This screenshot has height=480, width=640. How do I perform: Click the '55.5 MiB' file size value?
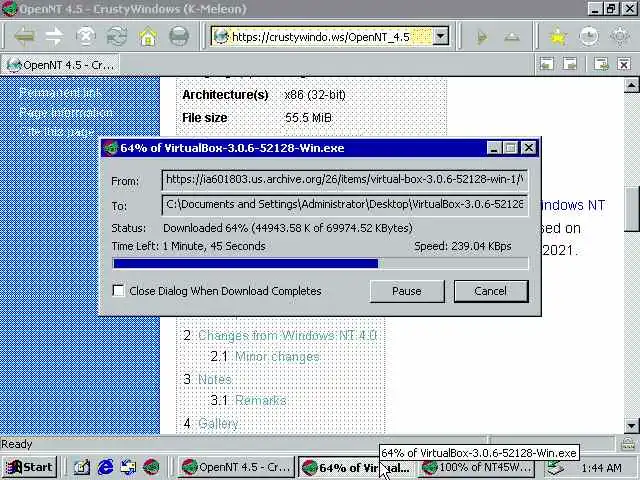[x=308, y=118]
